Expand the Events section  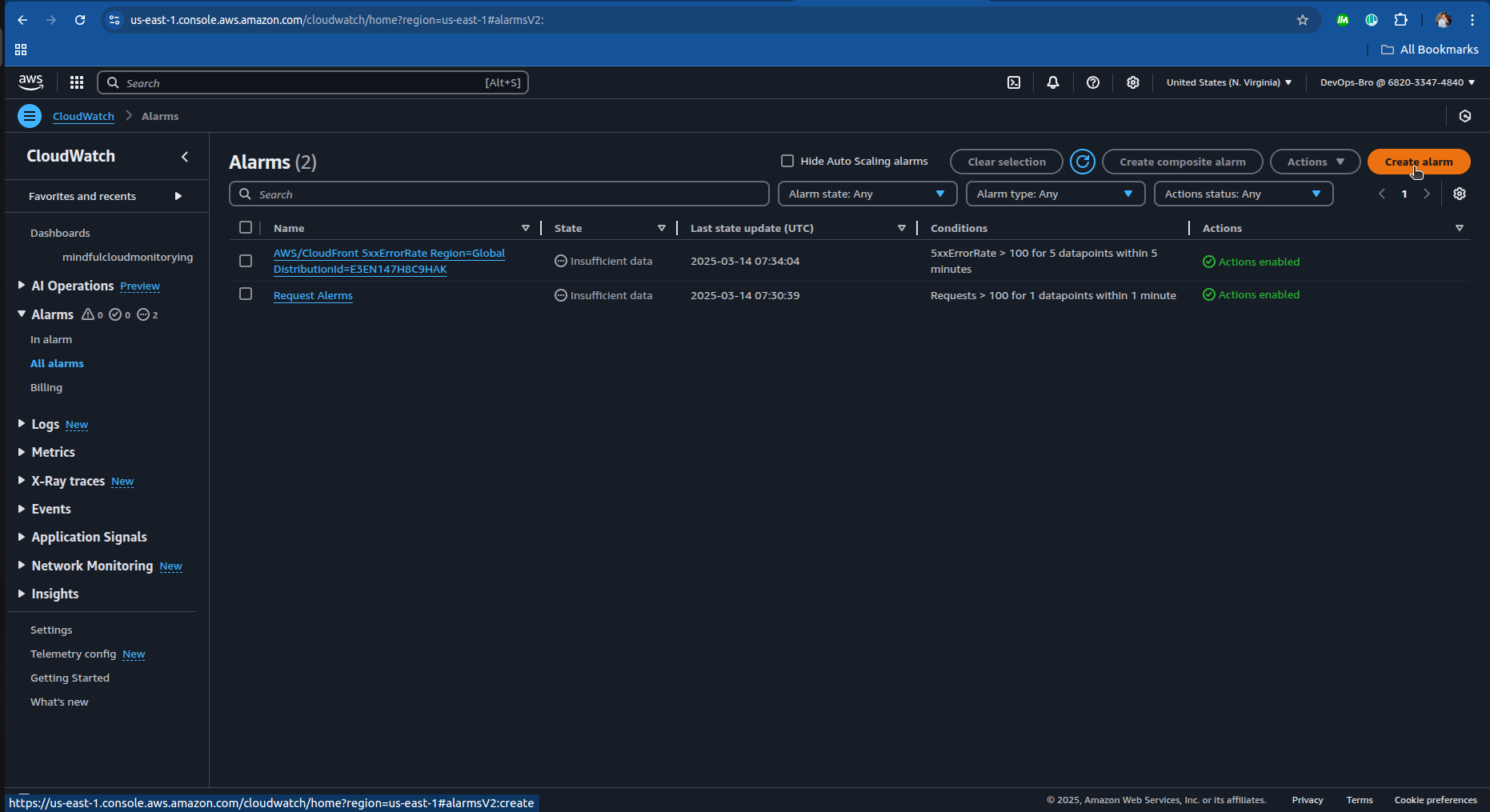[x=22, y=508]
